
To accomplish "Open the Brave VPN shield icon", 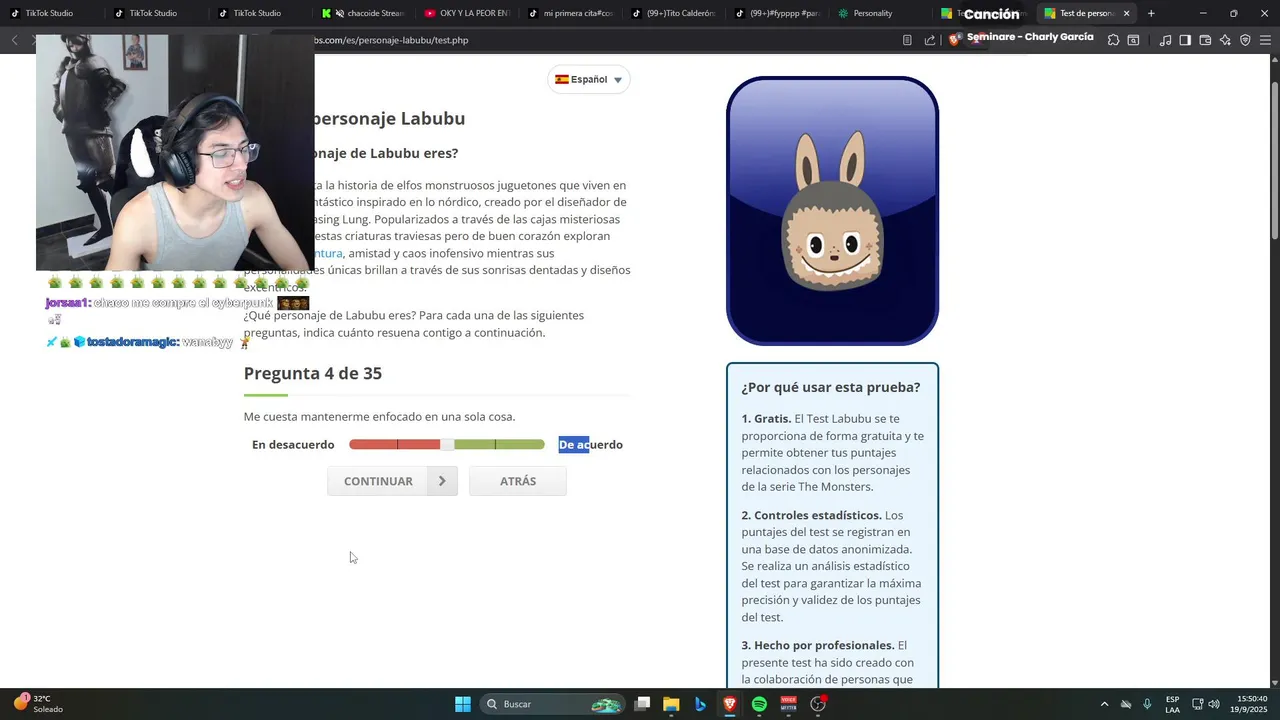I will pos(1245,40).
